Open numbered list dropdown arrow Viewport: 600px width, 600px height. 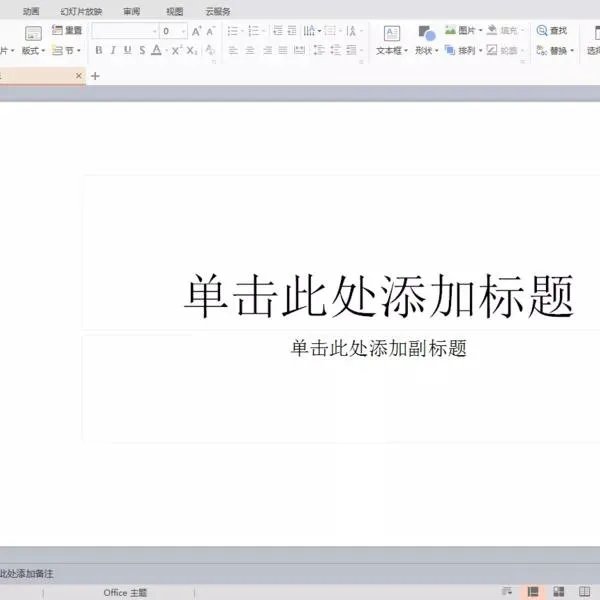click(263, 31)
